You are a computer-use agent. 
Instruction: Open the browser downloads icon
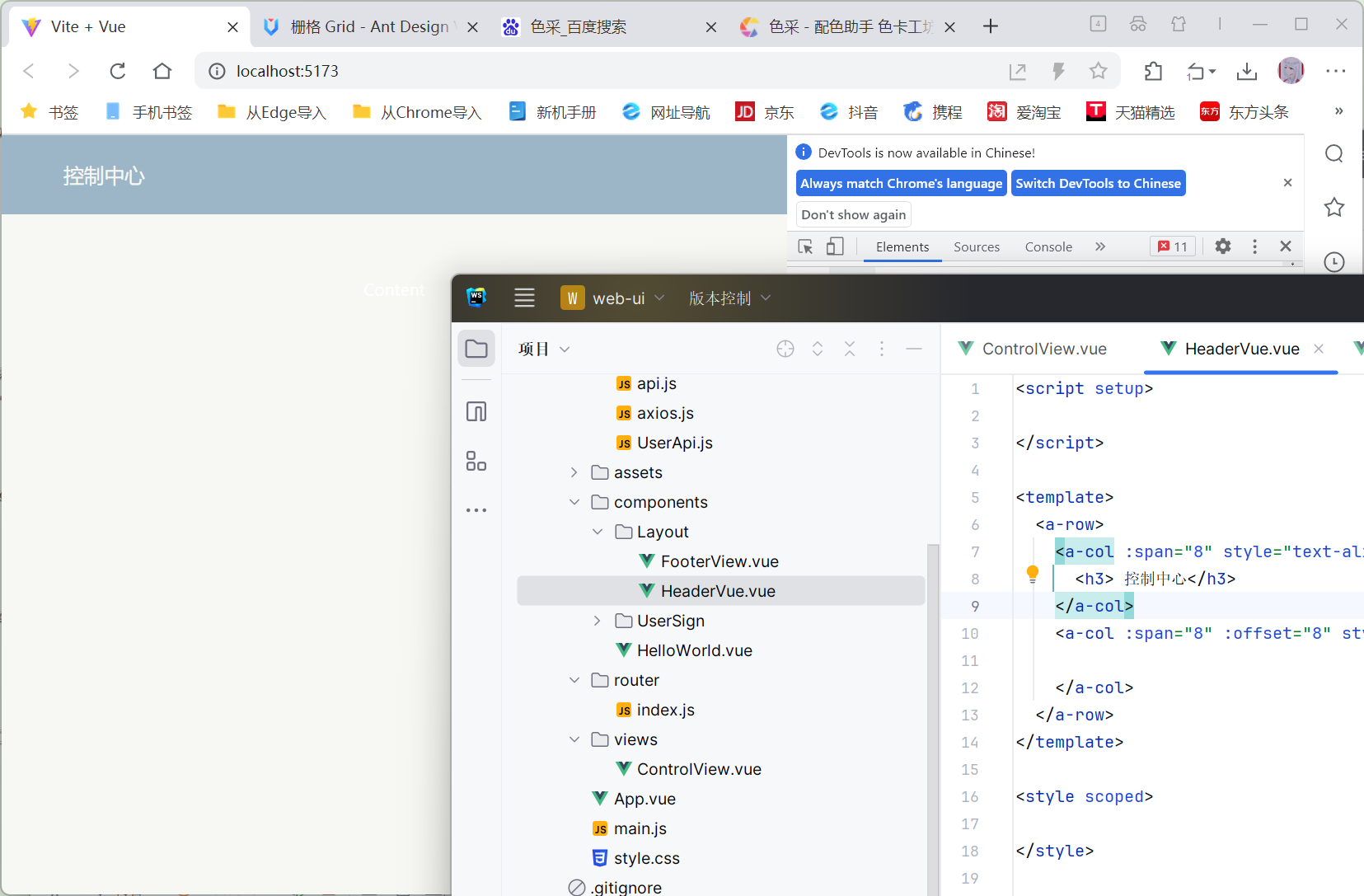click(x=1247, y=72)
